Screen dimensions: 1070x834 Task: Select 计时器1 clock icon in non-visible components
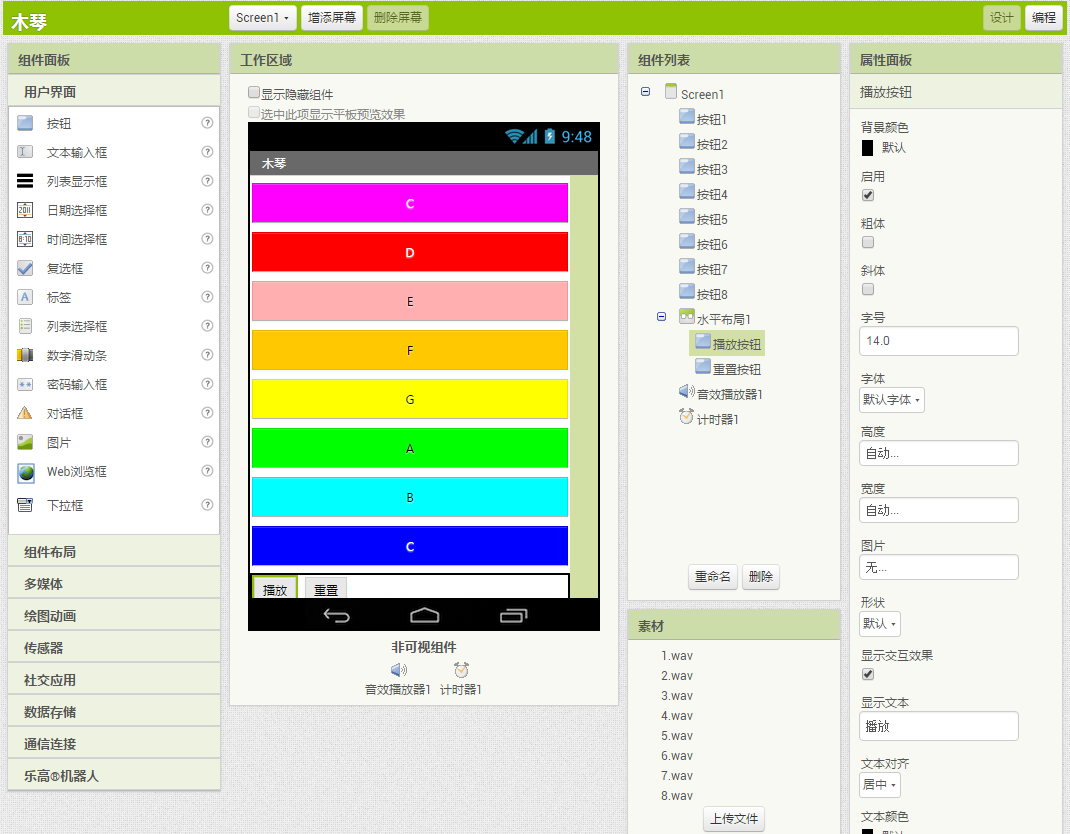point(461,670)
